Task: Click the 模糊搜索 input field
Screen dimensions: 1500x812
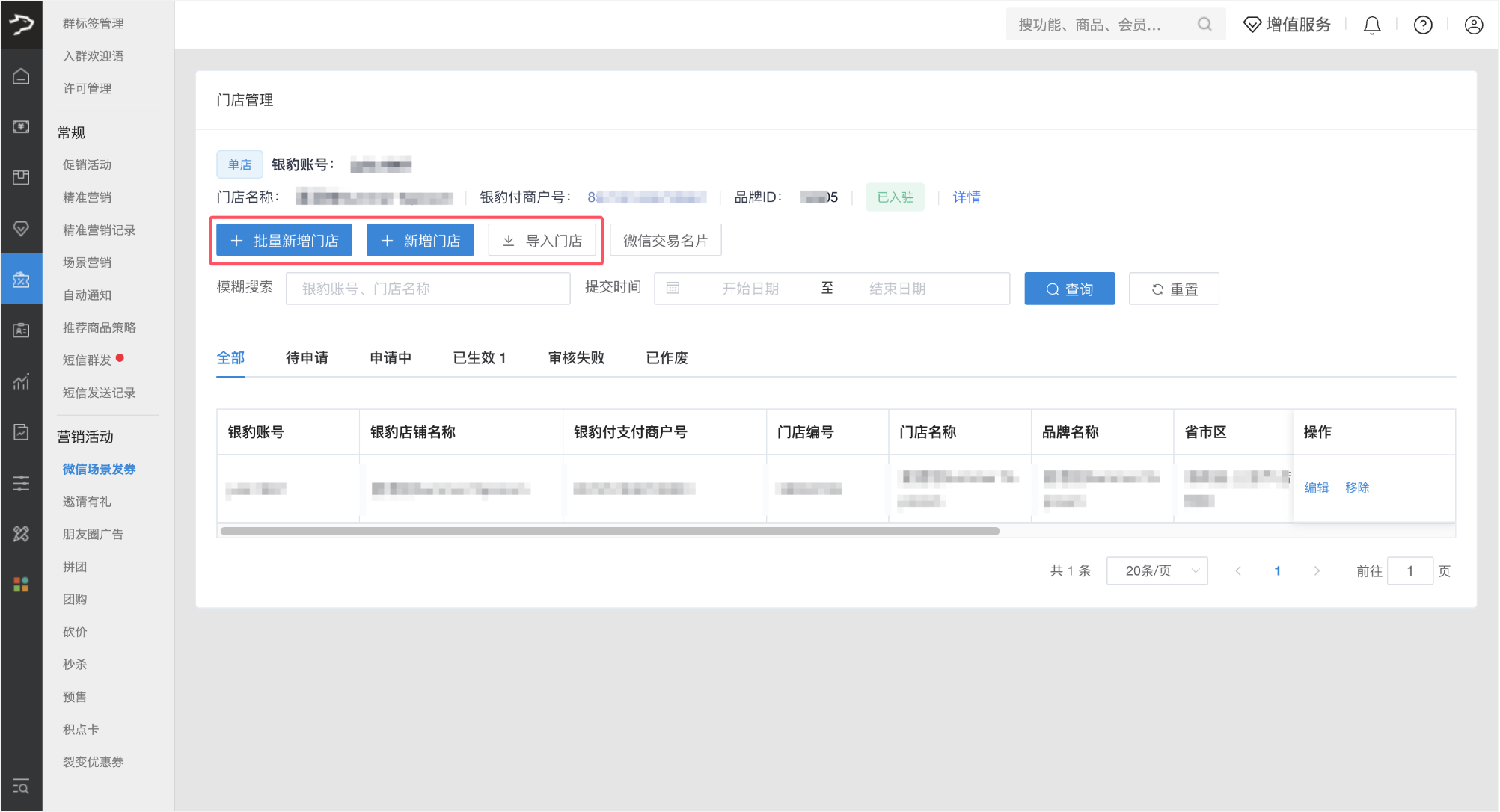Action: (428, 289)
